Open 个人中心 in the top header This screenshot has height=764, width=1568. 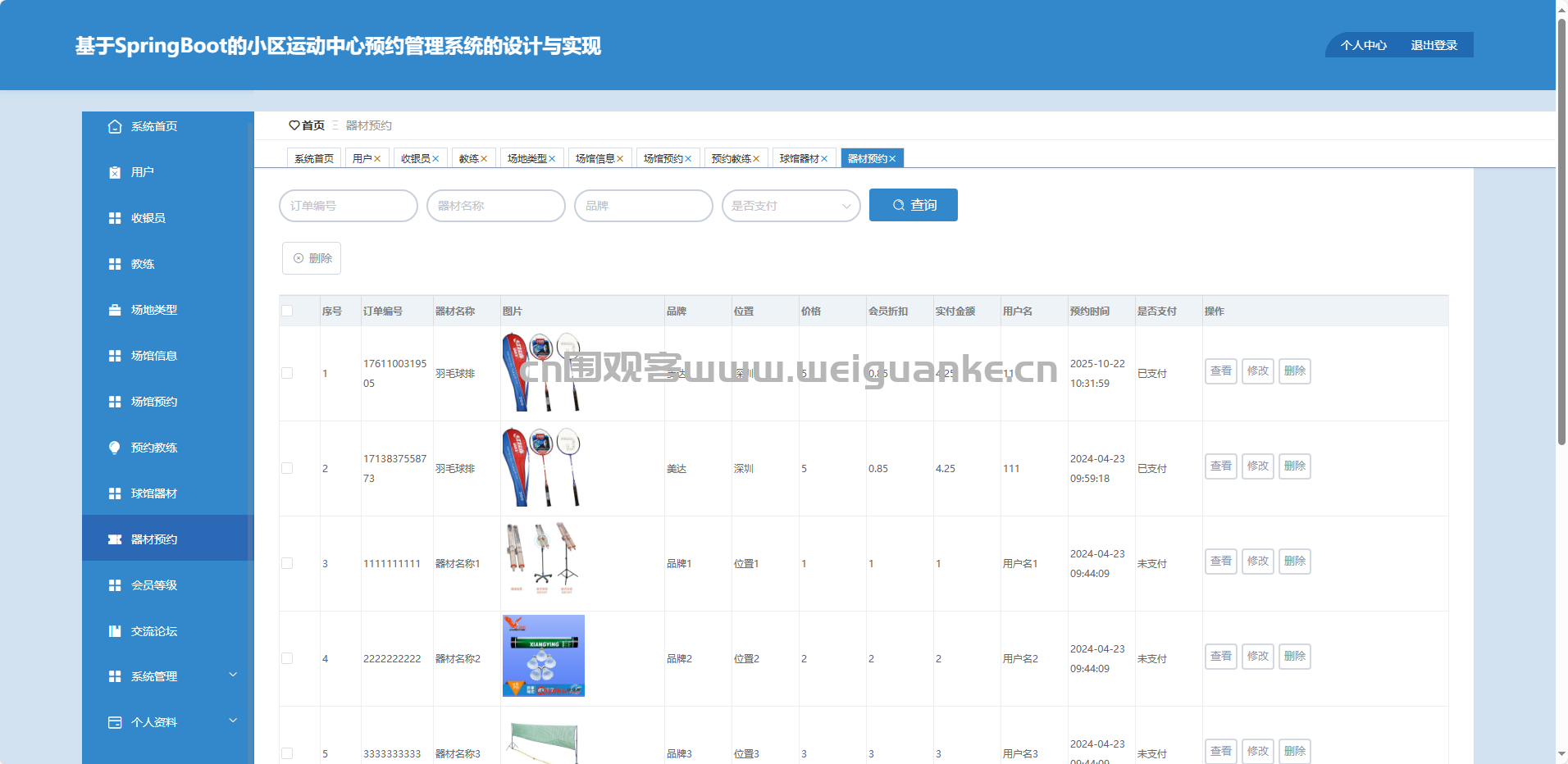tap(1364, 45)
